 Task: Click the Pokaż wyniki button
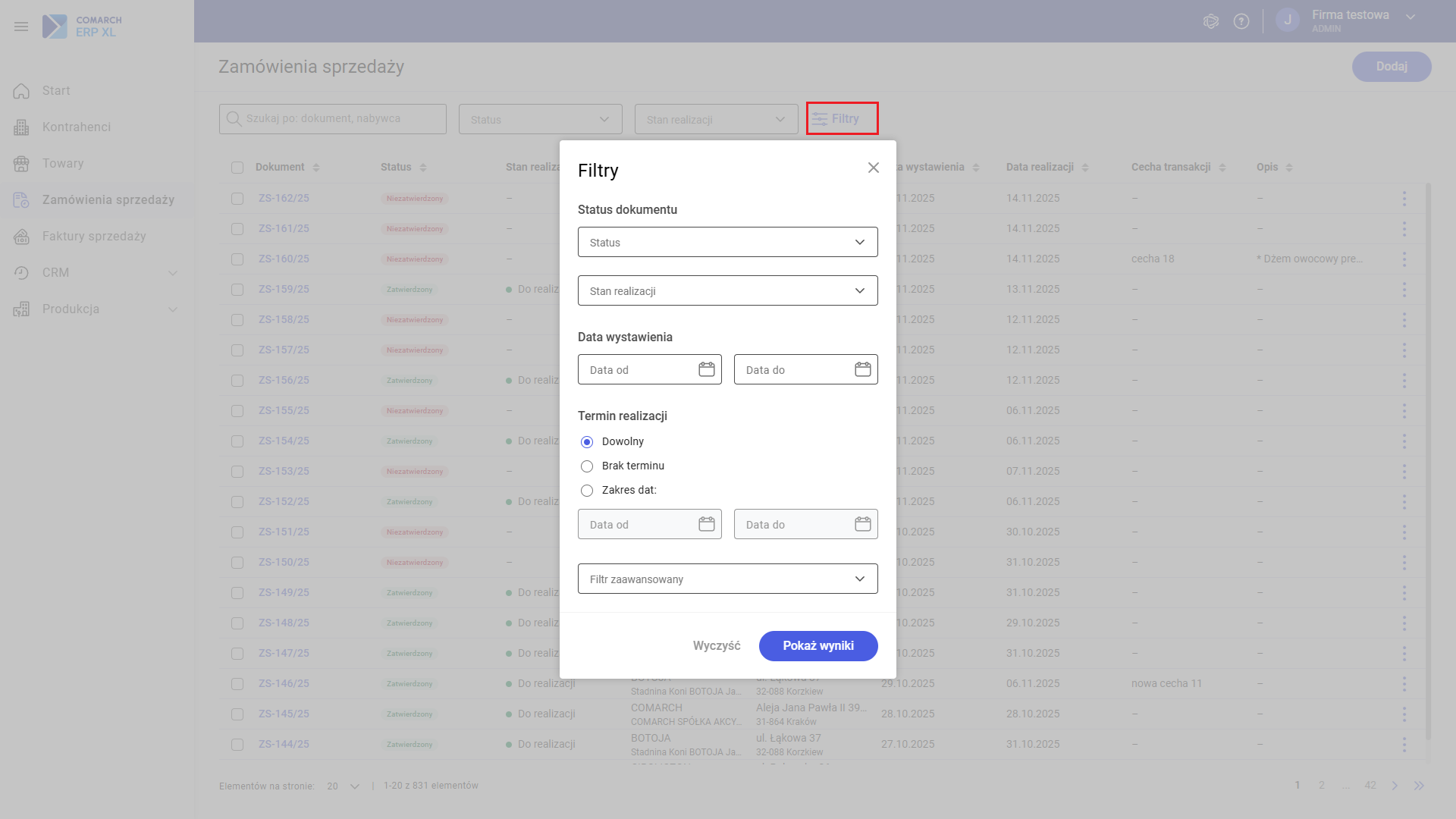pyautogui.click(x=817, y=646)
